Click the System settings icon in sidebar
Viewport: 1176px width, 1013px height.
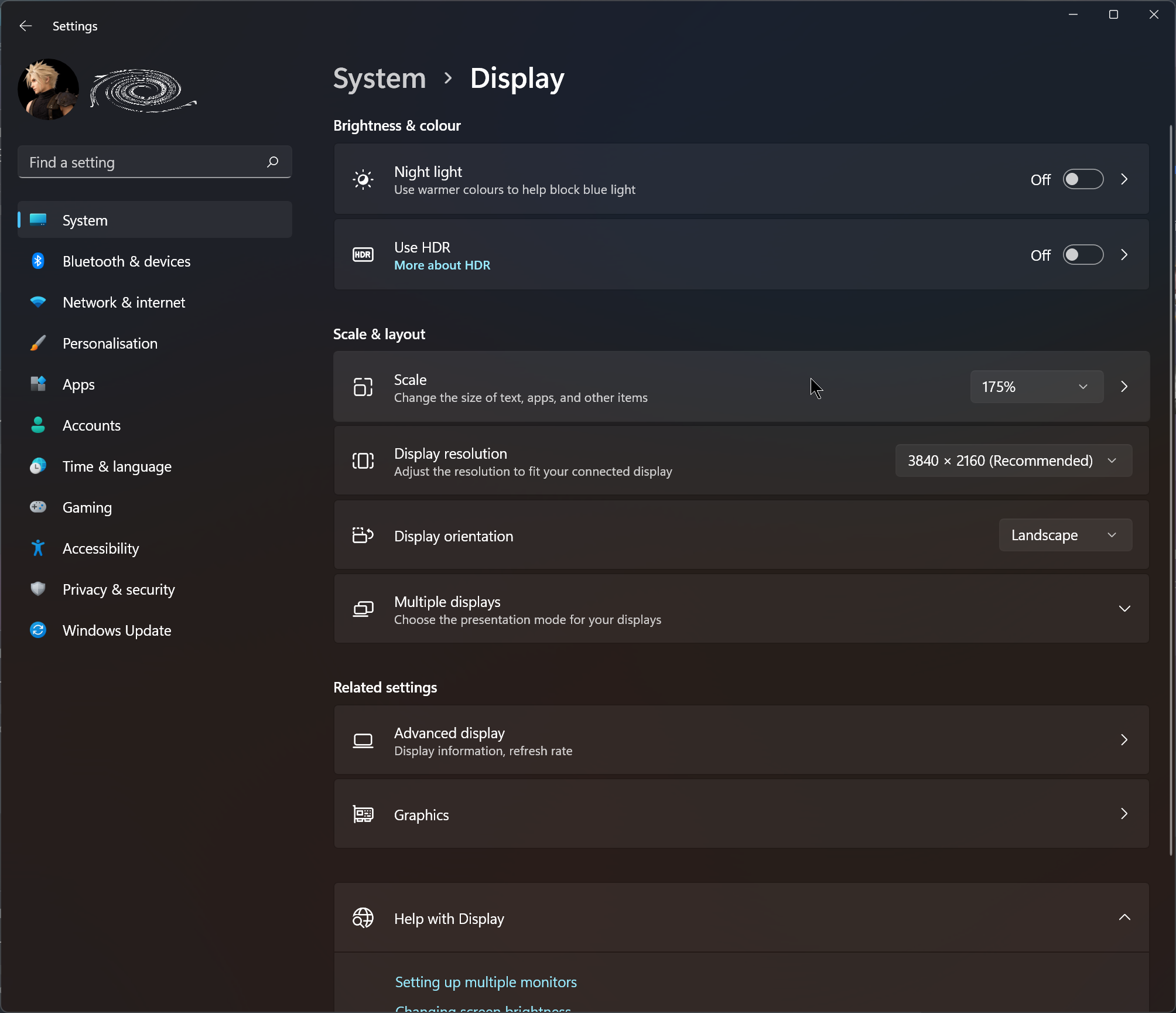[37, 220]
